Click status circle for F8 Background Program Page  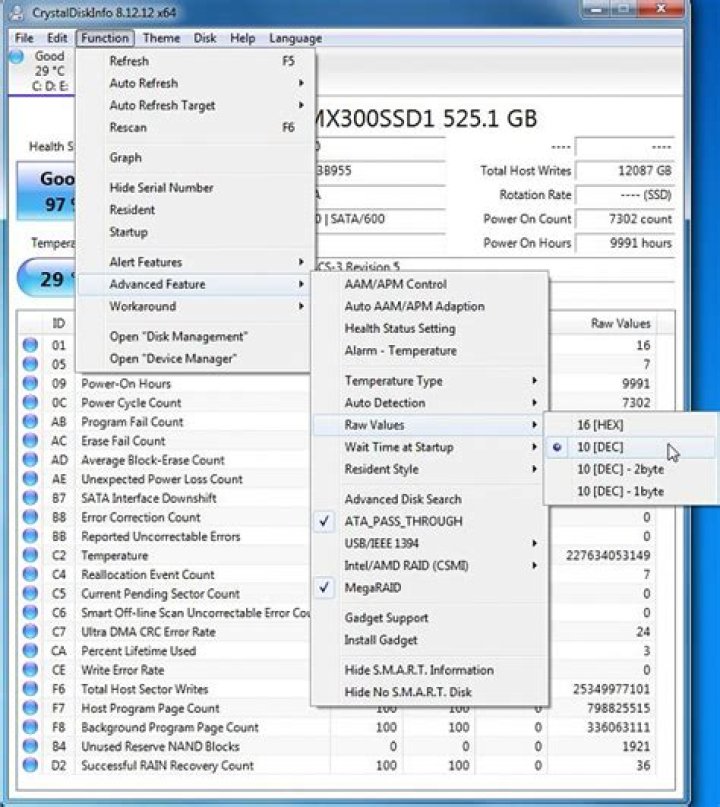[x=30, y=727]
